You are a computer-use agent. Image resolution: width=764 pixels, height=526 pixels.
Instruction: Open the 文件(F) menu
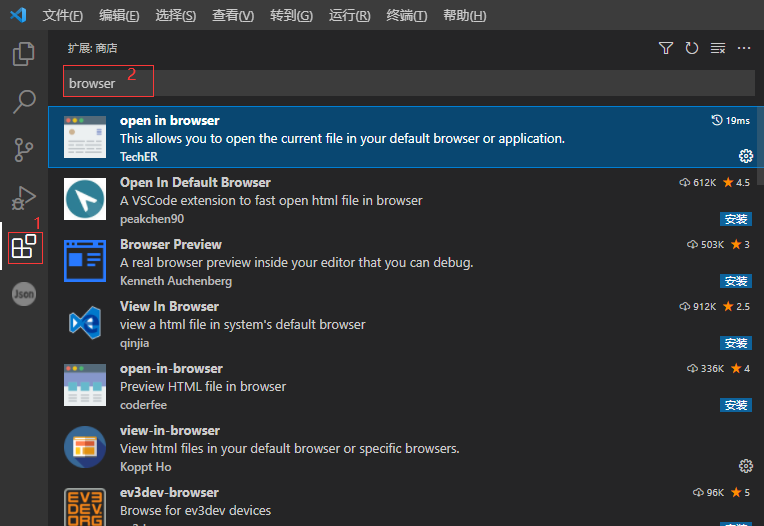pos(62,16)
